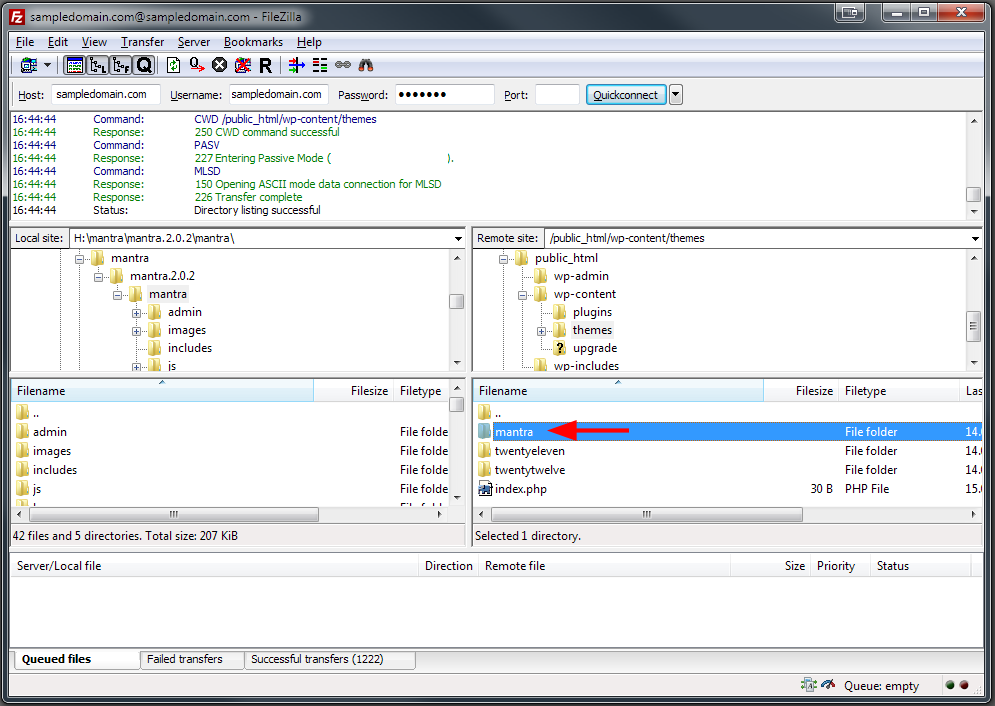Cancel the current operation
This screenshot has height=706, width=995.
(220, 65)
